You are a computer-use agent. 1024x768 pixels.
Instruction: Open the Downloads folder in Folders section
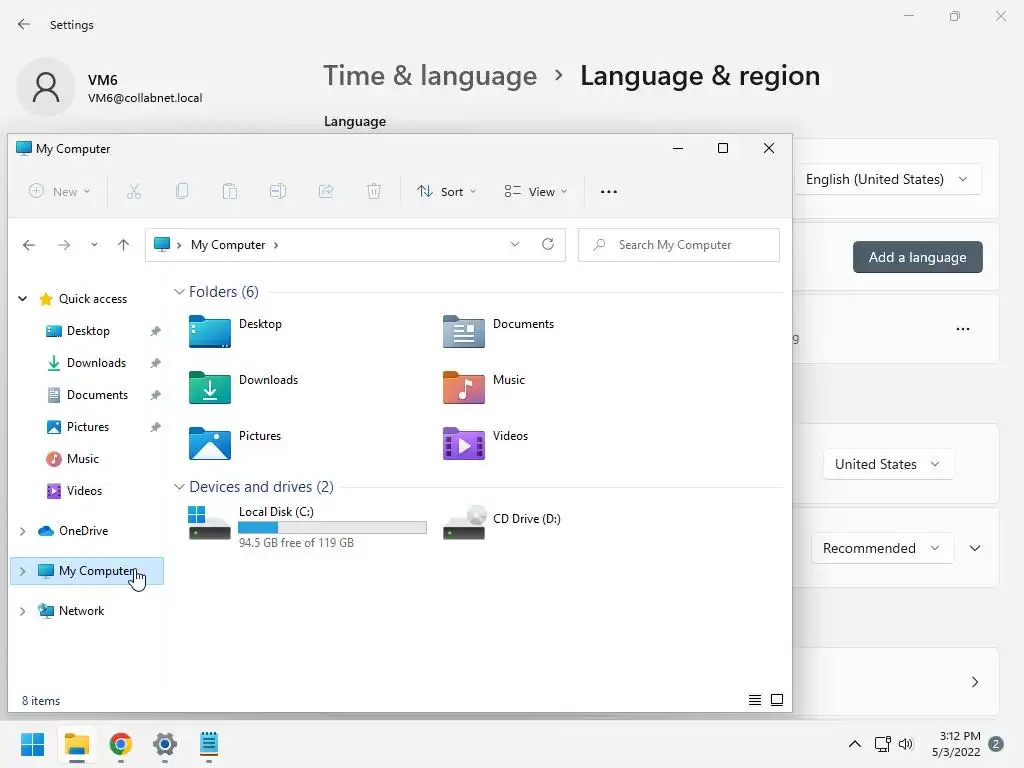(210, 387)
